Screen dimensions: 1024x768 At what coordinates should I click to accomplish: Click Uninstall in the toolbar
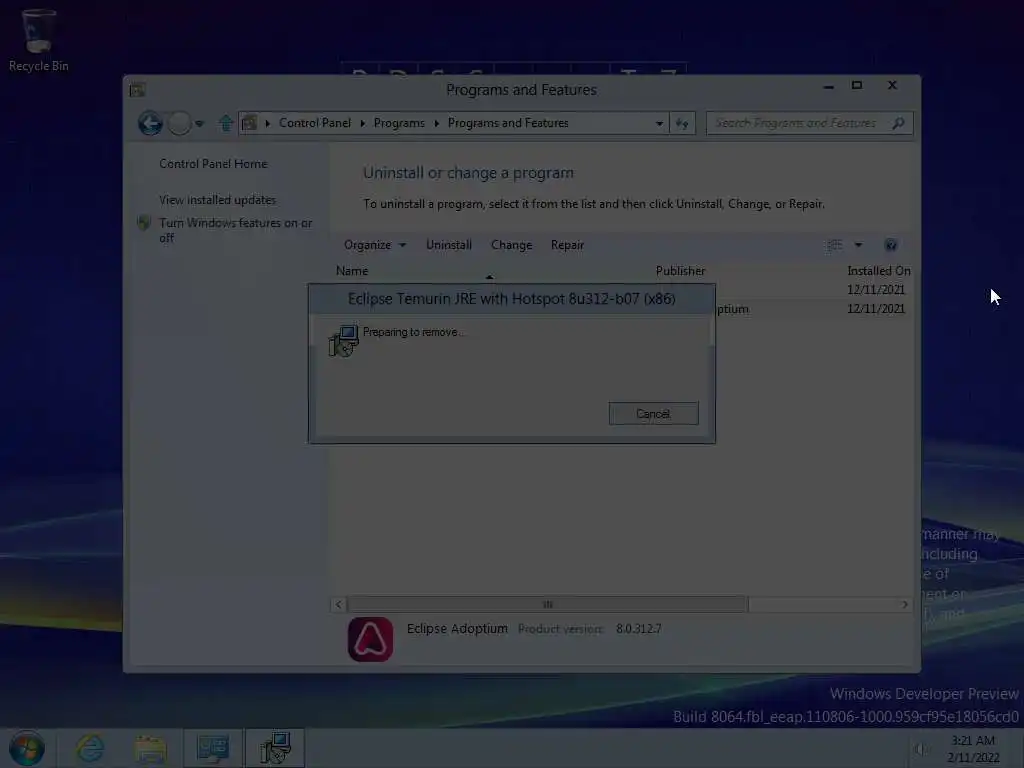(x=449, y=245)
